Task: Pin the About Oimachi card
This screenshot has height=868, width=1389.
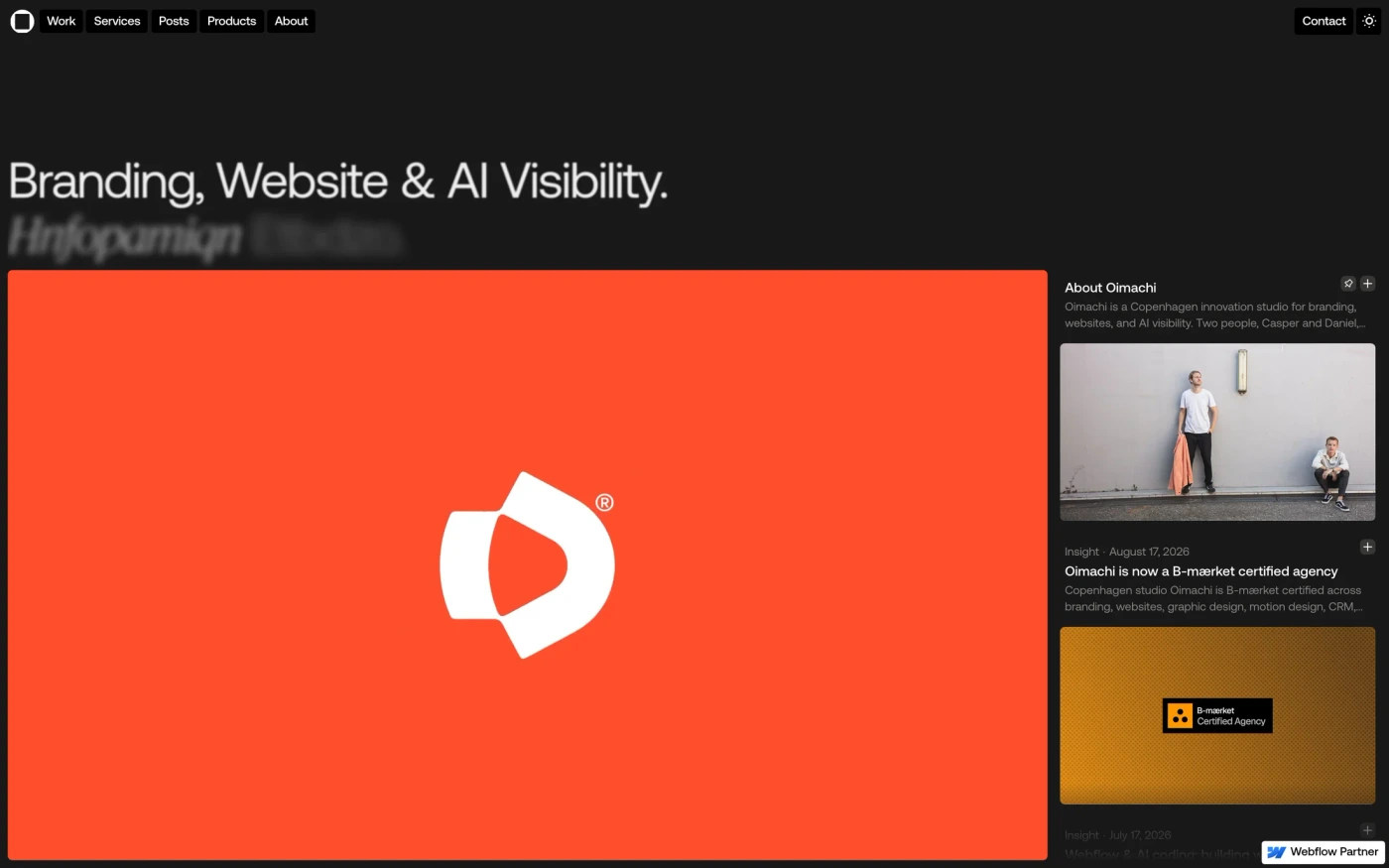Action: pos(1347,284)
